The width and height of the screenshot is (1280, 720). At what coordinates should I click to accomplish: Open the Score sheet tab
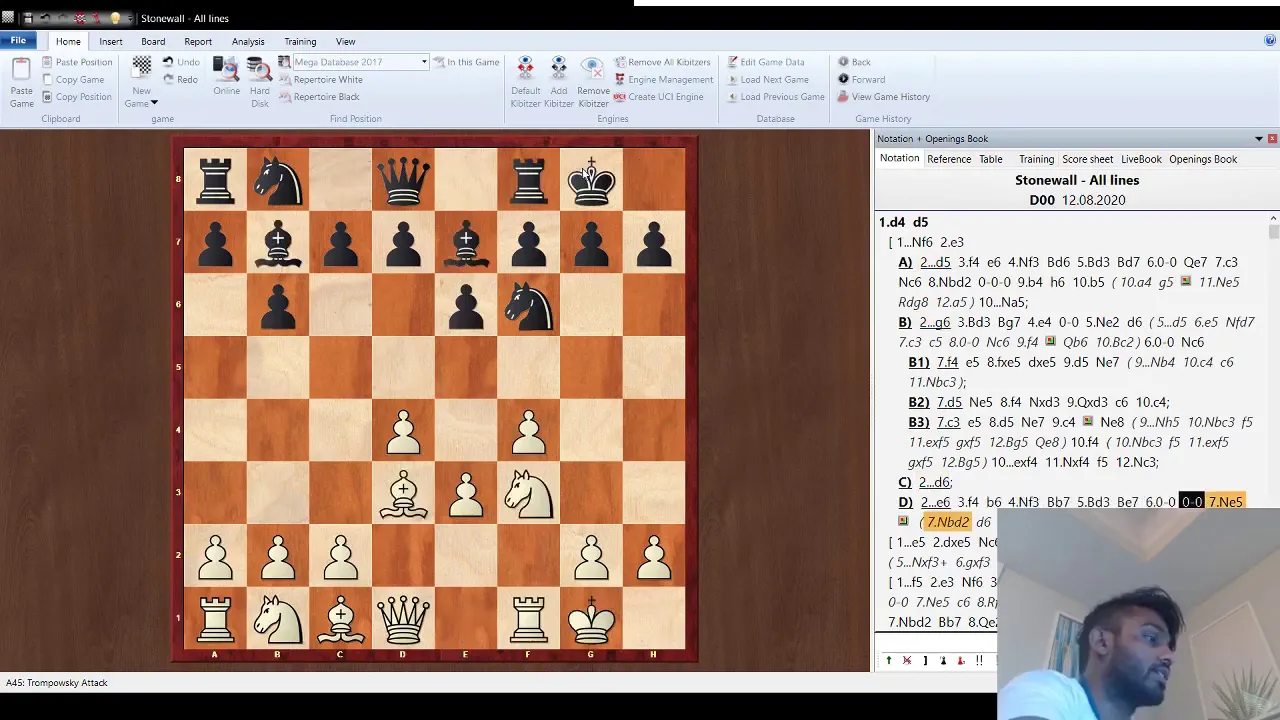coord(1088,159)
